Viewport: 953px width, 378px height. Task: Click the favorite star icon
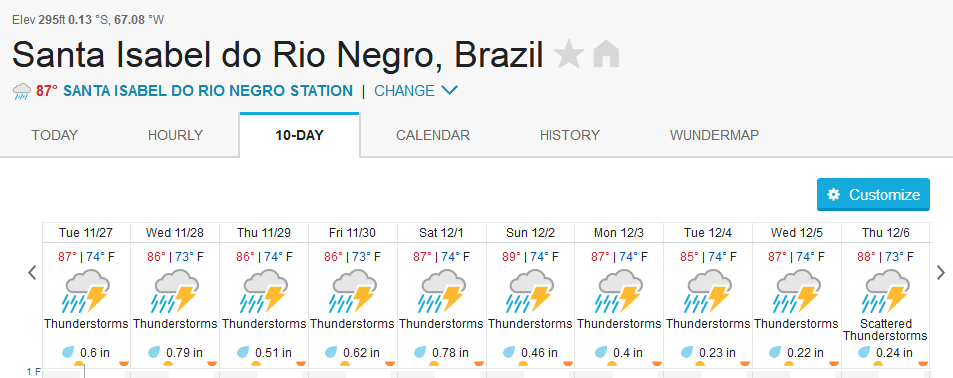[569, 54]
